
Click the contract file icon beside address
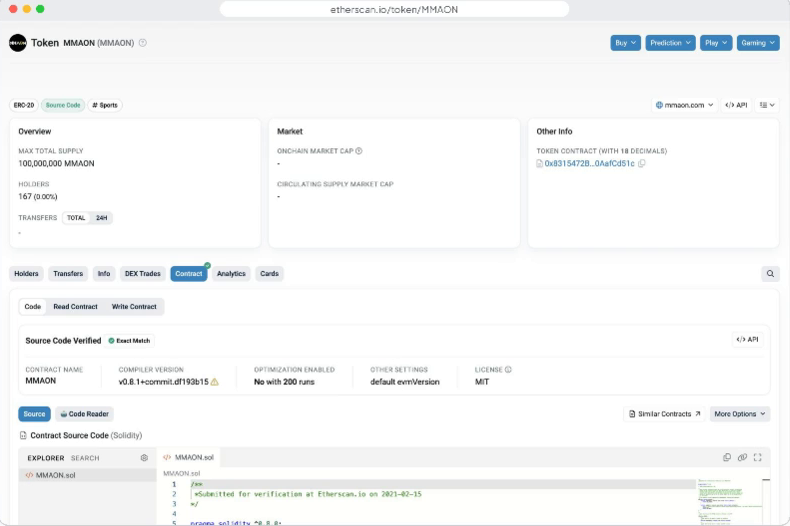click(x=540, y=163)
